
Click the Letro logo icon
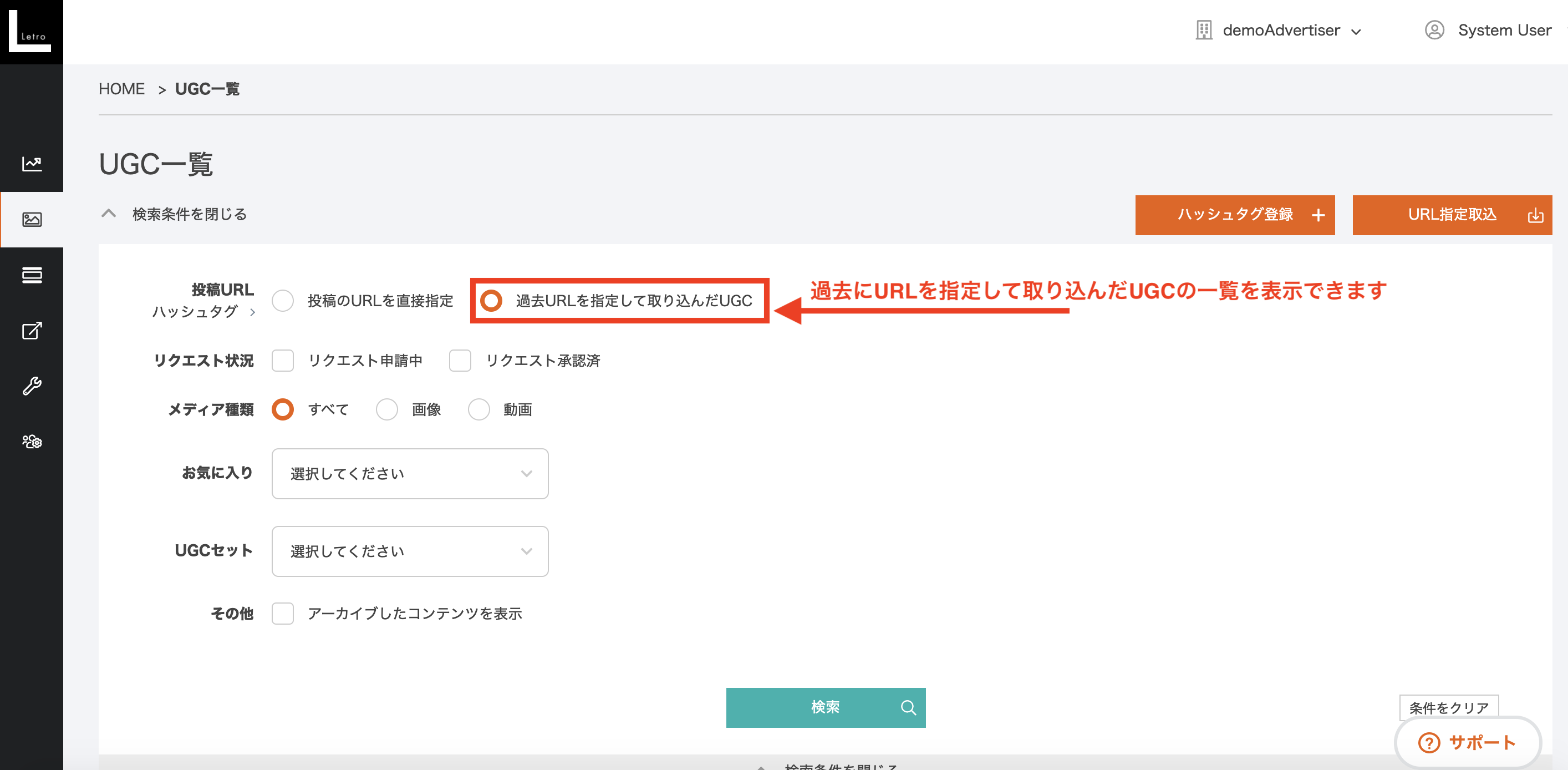tap(30, 31)
